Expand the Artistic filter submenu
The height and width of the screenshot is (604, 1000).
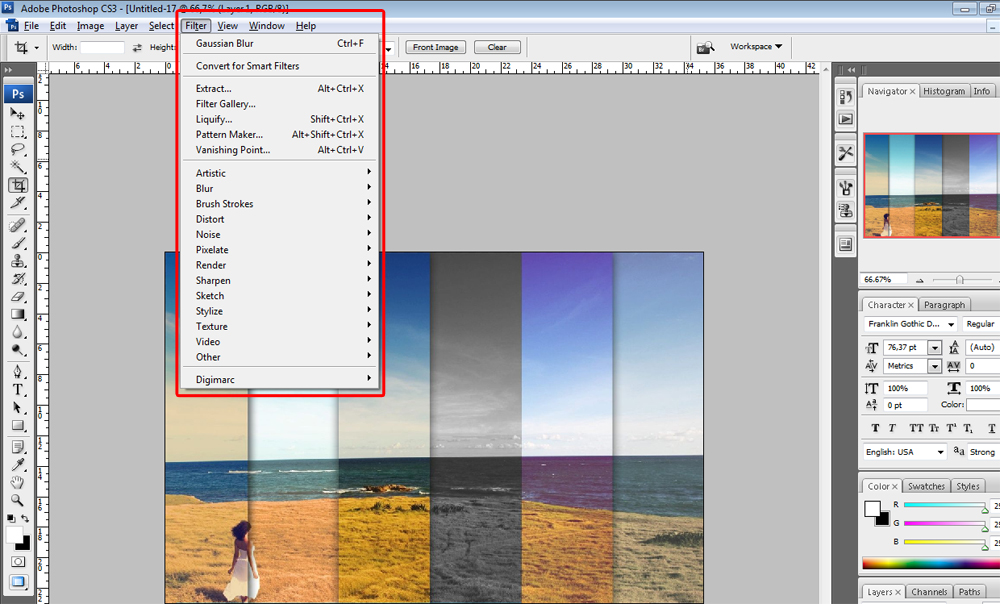280,173
